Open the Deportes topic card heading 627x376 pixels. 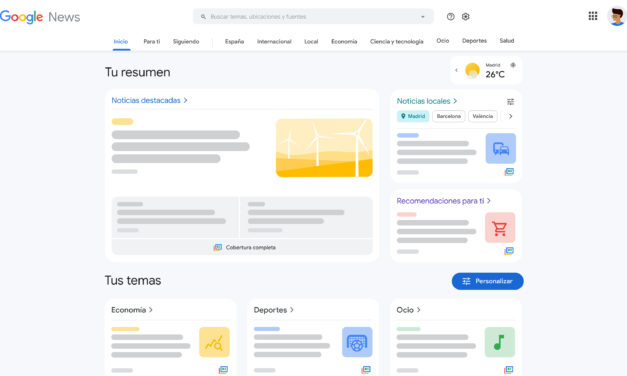click(x=274, y=310)
